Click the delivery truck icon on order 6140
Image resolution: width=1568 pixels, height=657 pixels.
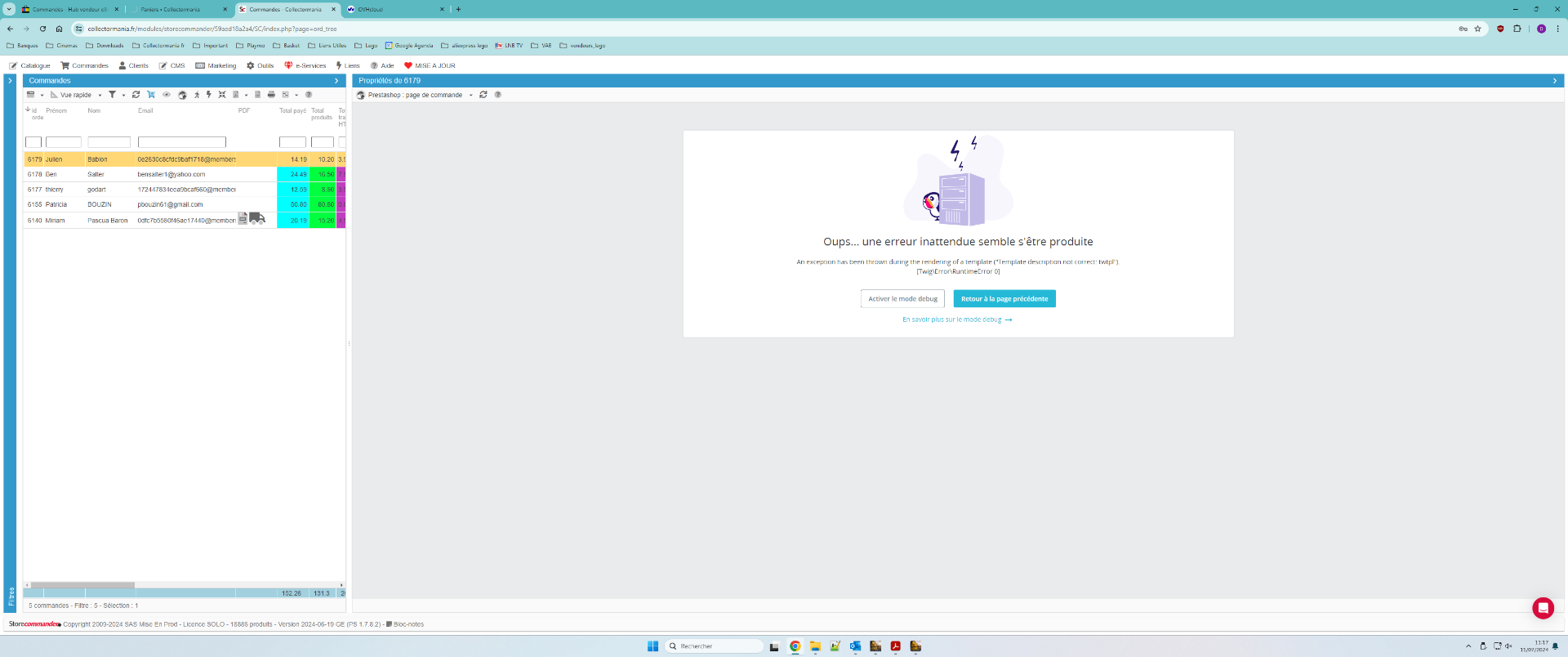[257, 218]
